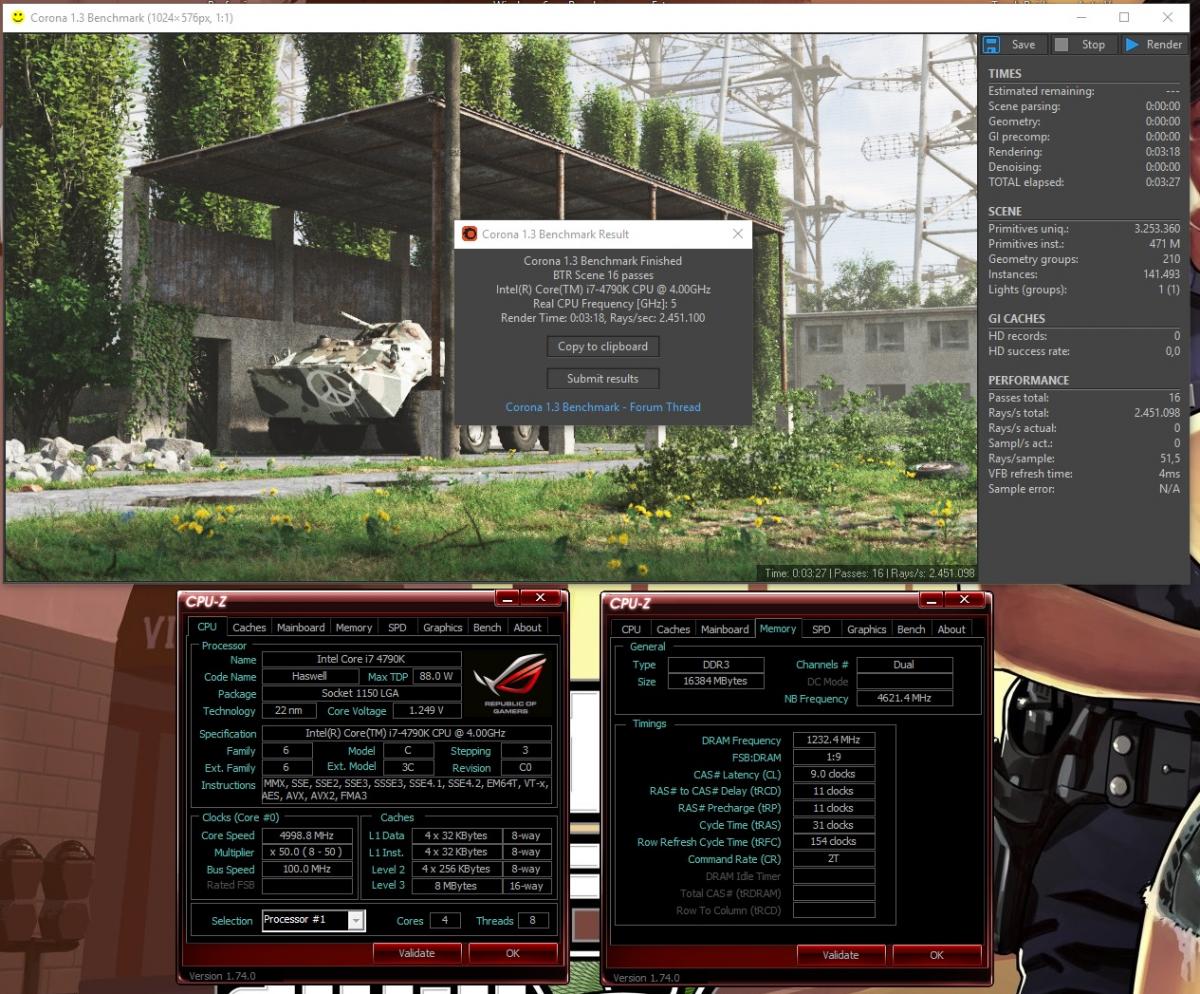Open Memory tab in left CPU-Z window
Image resolution: width=1200 pixels, height=994 pixels.
point(354,628)
